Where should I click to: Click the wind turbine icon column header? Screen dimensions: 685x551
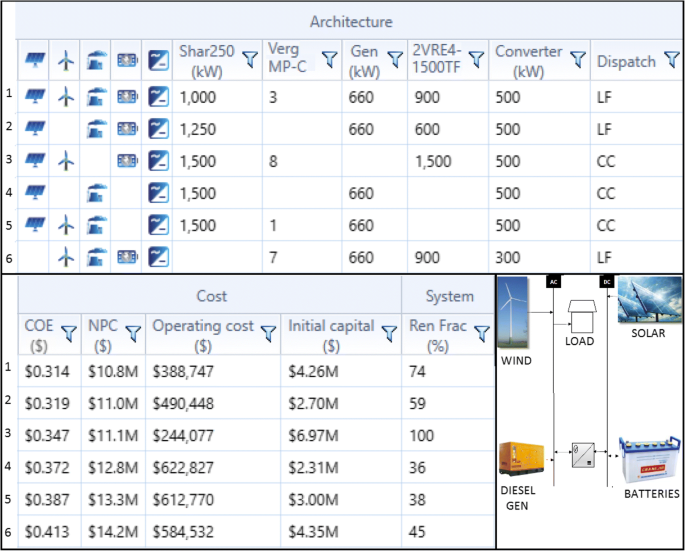66,62
